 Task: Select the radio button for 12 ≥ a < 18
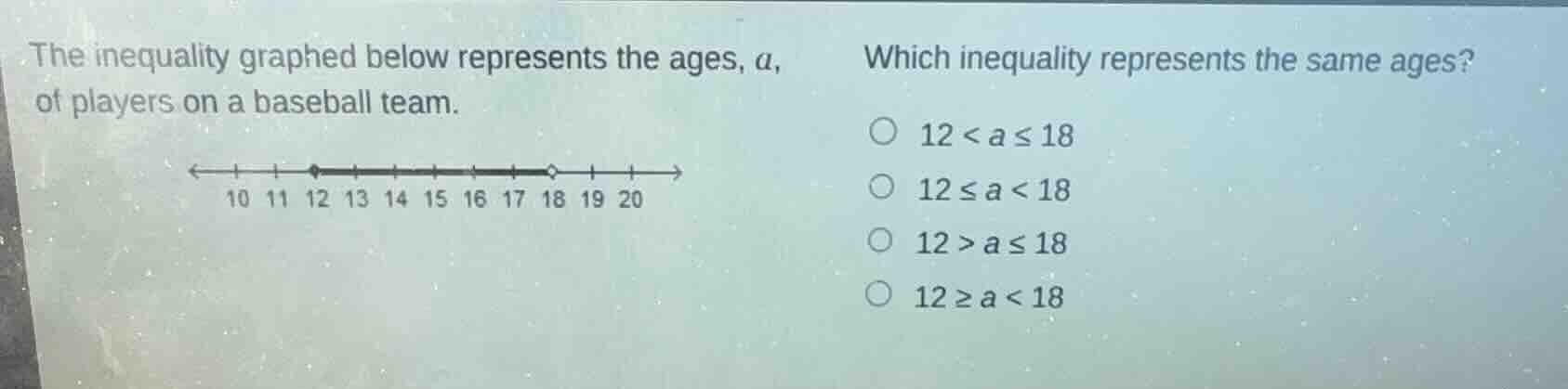pyautogui.click(x=879, y=296)
